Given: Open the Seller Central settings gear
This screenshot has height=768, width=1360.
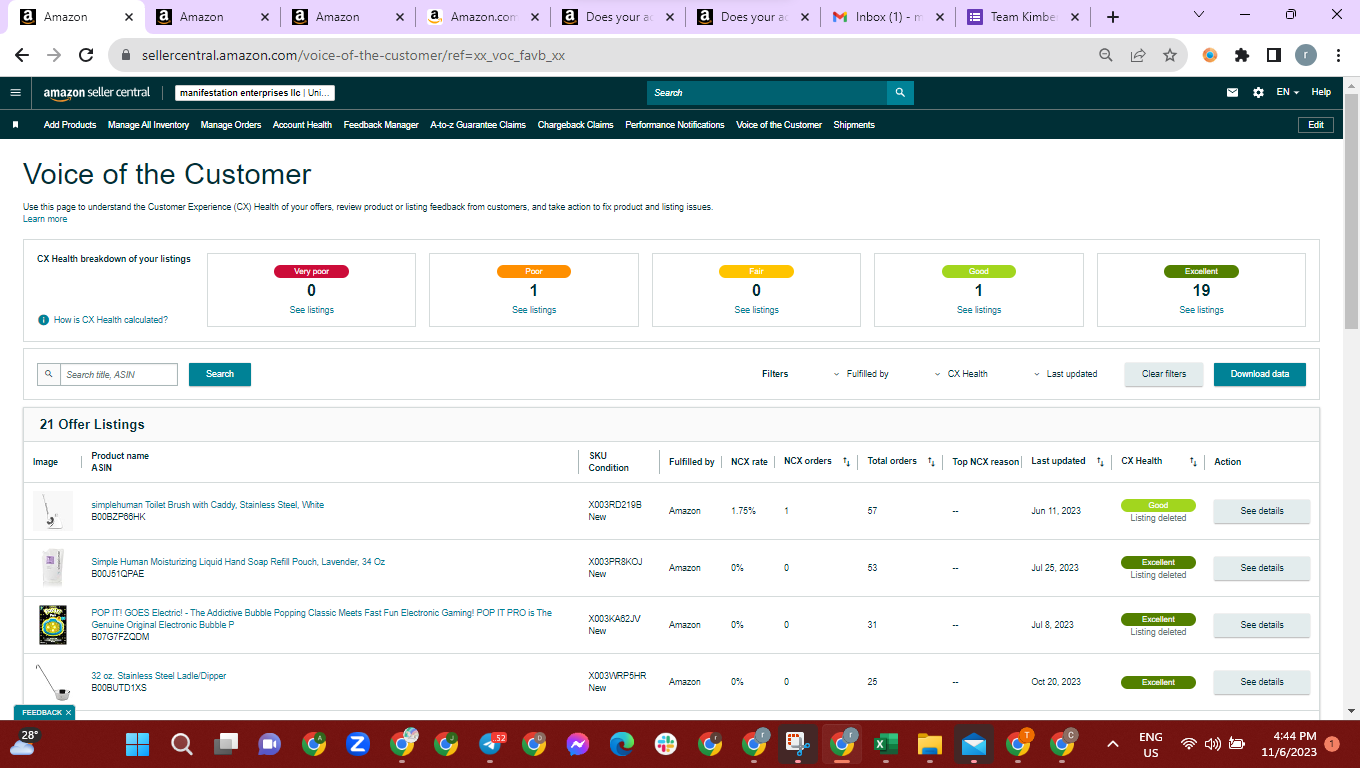Looking at the screenshot, I should click(1258, 92).
